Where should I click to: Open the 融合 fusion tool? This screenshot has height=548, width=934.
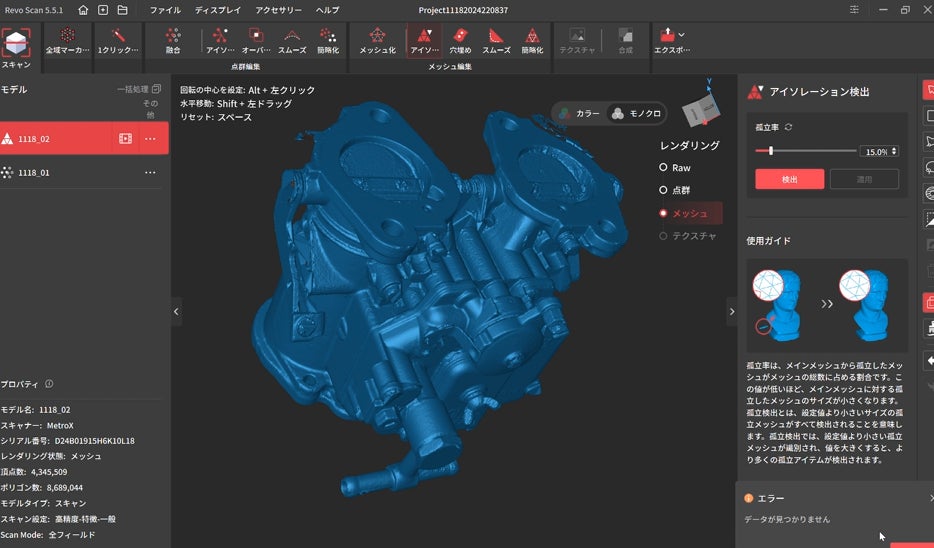coord(173,40)
